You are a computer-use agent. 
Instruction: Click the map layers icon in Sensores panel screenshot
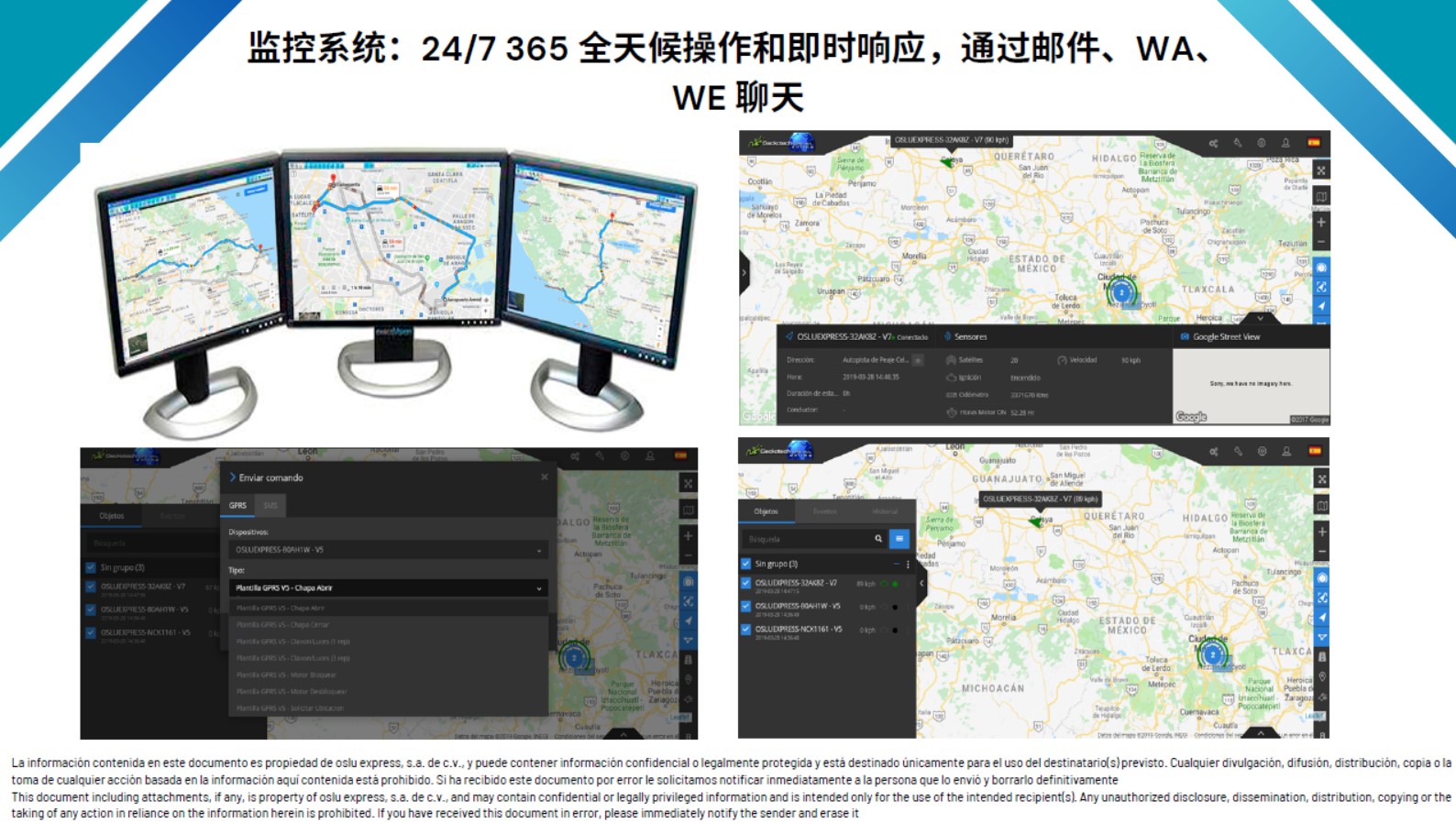click(1321, 196)
